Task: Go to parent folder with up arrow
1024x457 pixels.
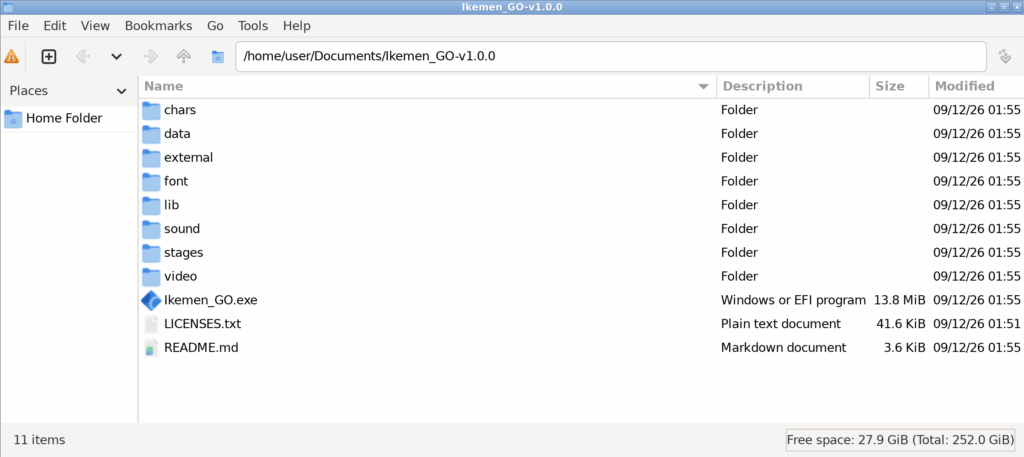Action: point(184,57)
